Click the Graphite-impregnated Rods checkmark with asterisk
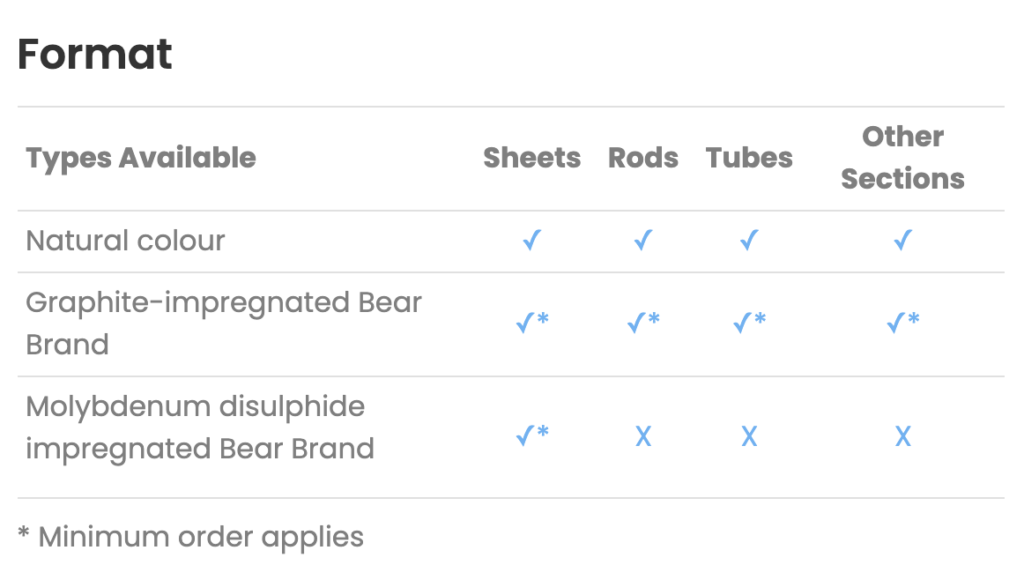1024x580 pixels. (643, 322)
